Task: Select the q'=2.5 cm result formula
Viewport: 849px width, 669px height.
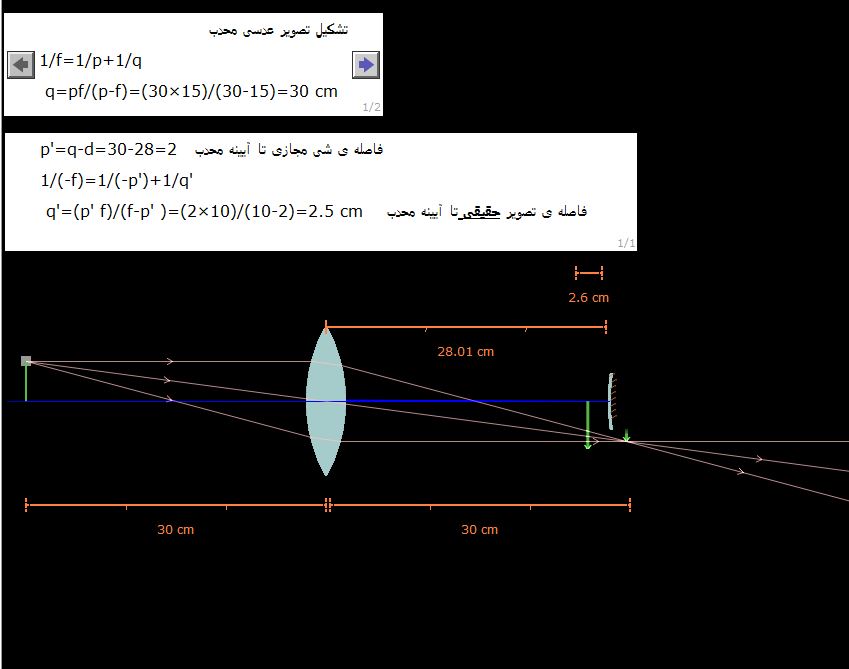Action: pyautogui.click(x=204, y=211)
